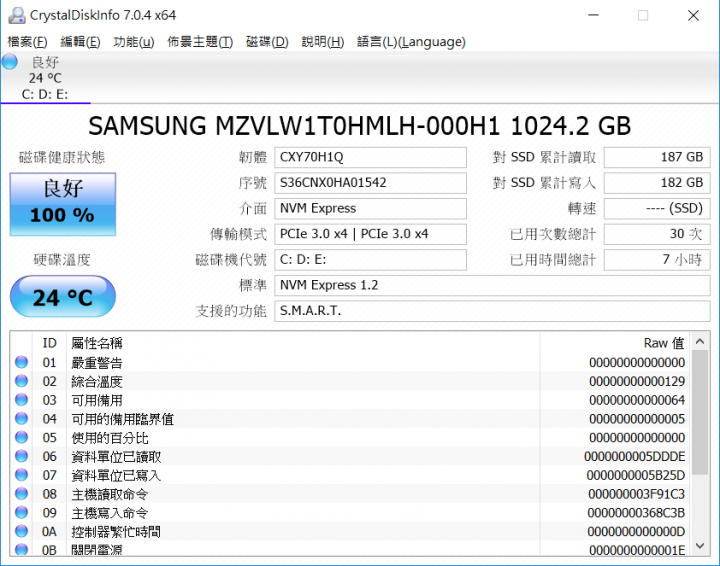Open the 佈景主題(T) menu
The width and height of the screenshot is (720, 566).
point(200,42)
